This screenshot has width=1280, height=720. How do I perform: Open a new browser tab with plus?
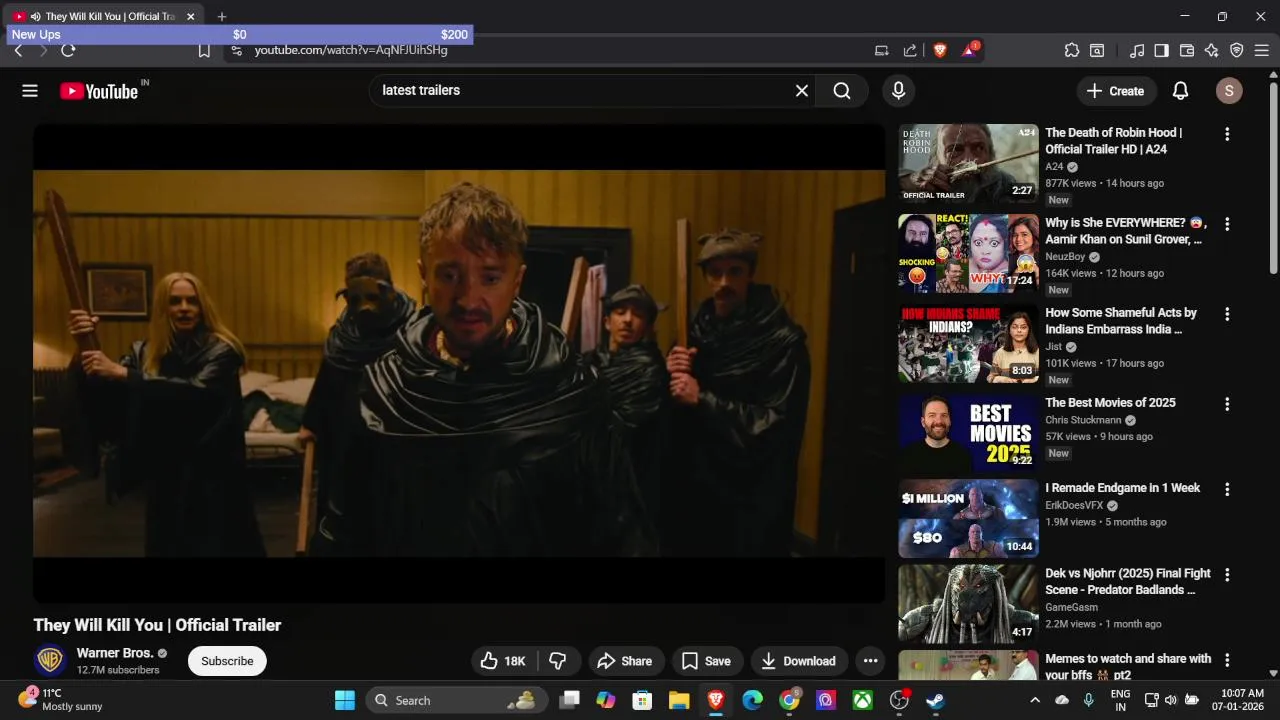tap(222, 16)
